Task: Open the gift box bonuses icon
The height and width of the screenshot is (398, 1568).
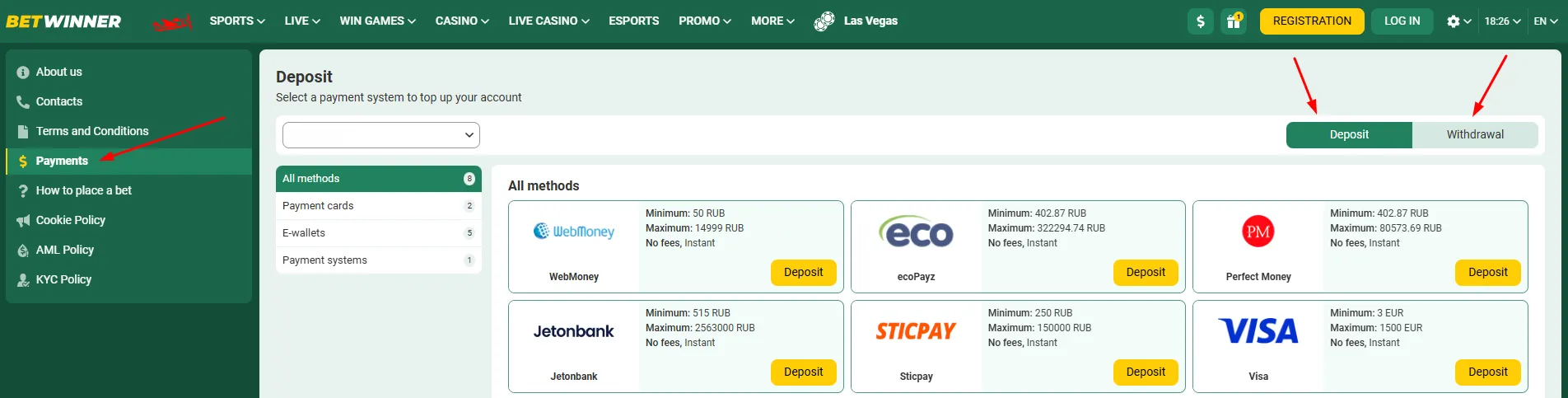Action: tap(1233, 21)
